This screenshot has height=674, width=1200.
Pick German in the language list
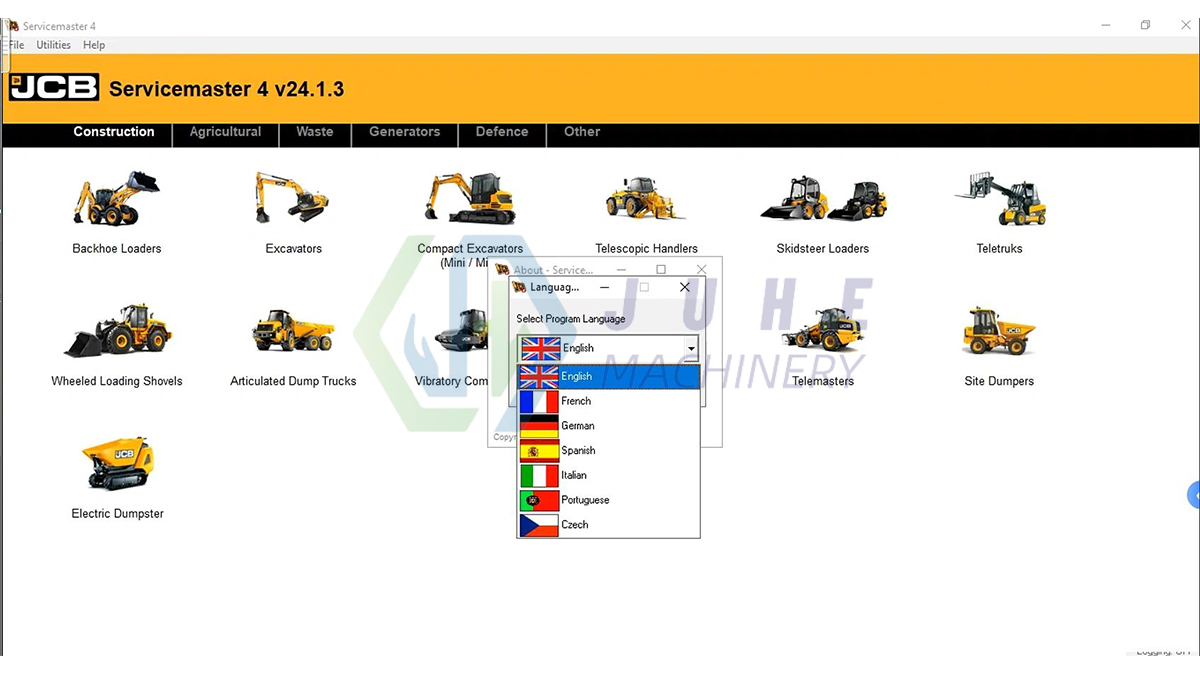[608, 426]
